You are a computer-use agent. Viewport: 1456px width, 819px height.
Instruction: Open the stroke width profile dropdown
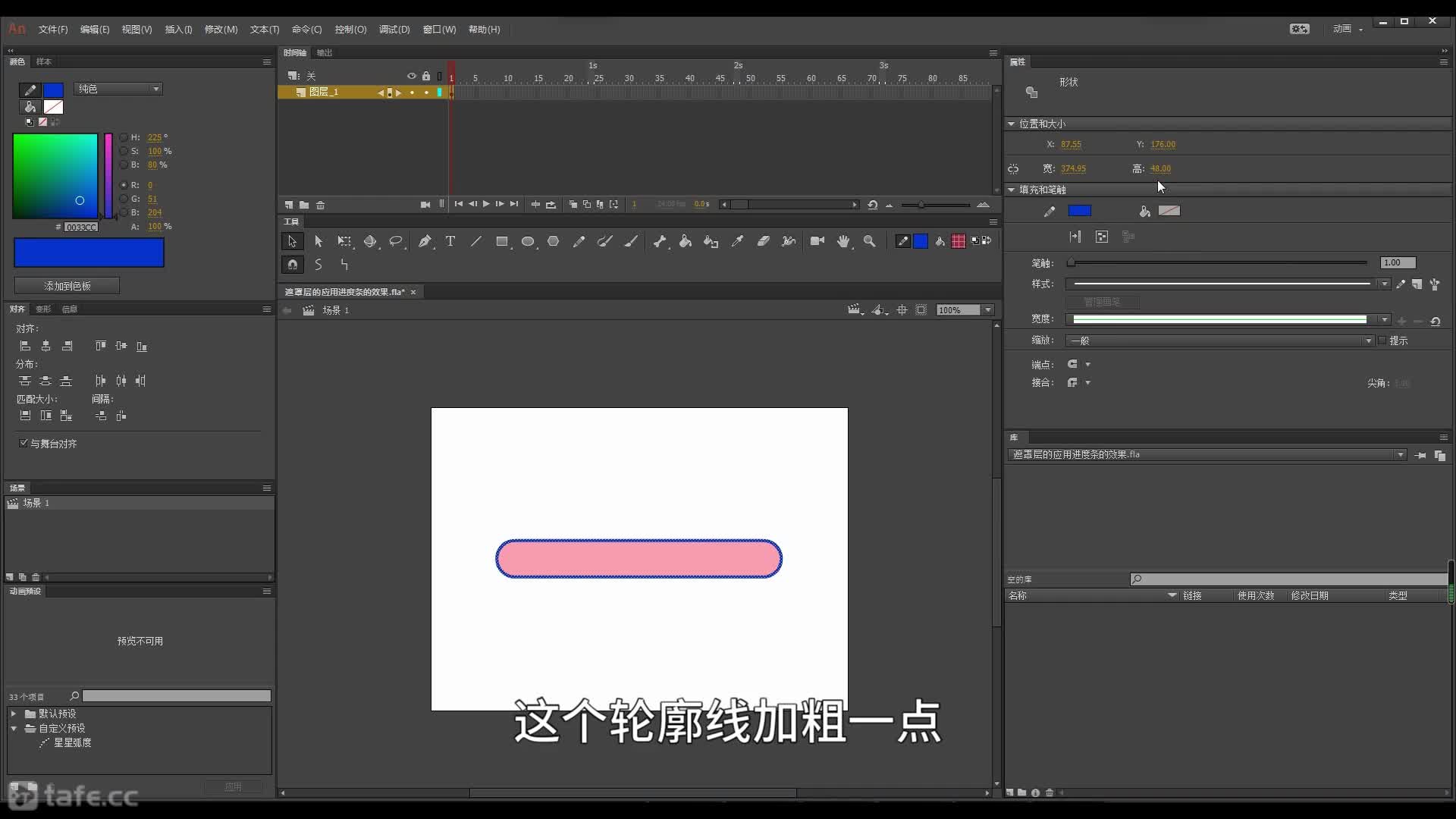[1228, 319]
